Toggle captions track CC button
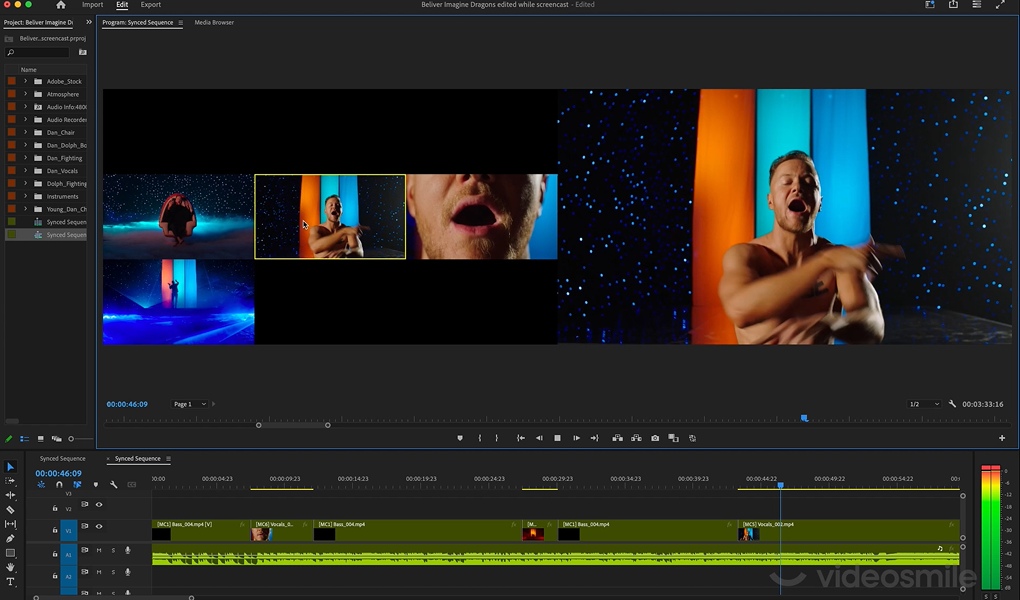 pos(131,485)
